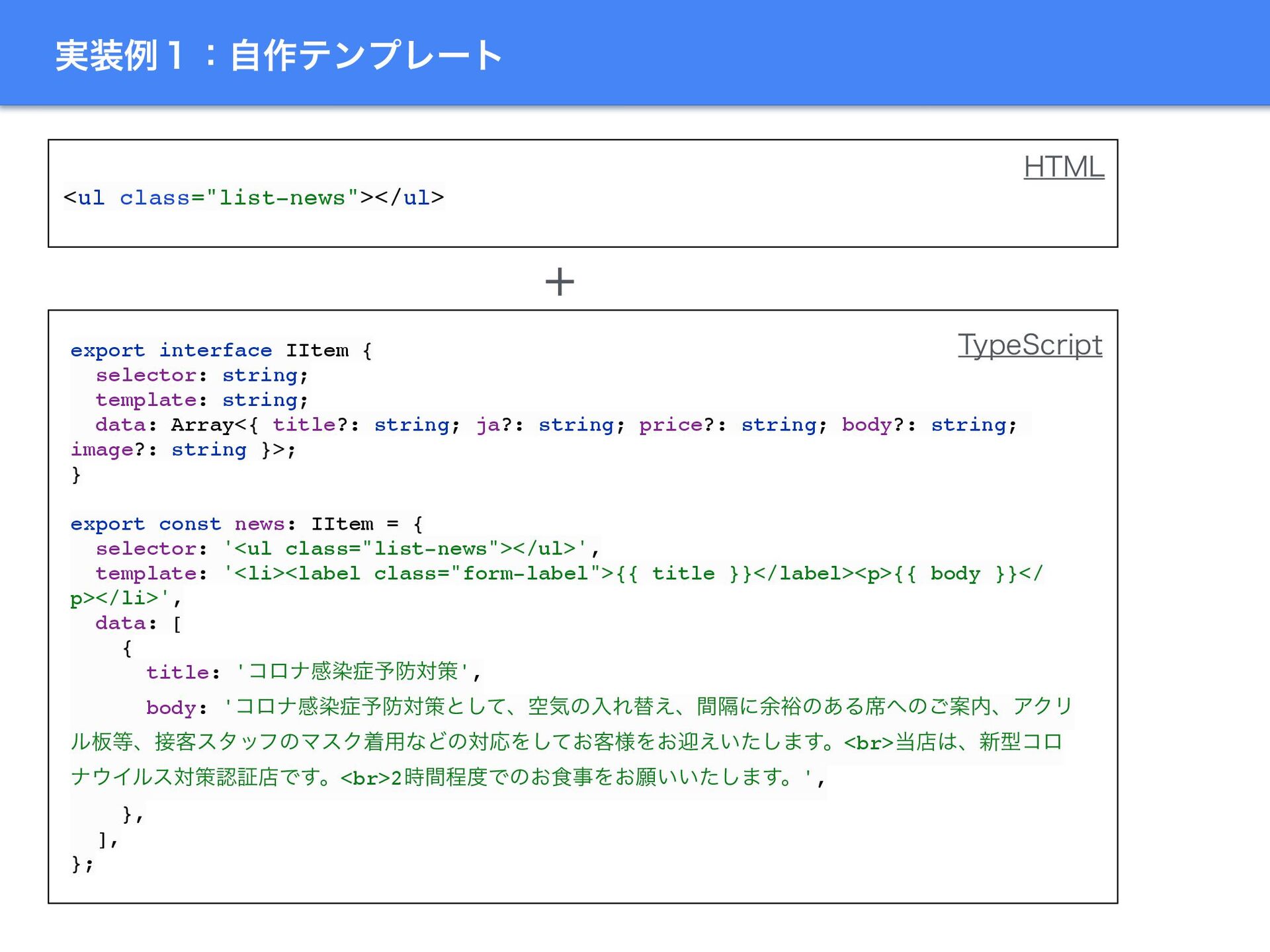This screenshot has width=1270, height=952.
Task: Click the underlined TypeScript label
Action: (1030, 346)
